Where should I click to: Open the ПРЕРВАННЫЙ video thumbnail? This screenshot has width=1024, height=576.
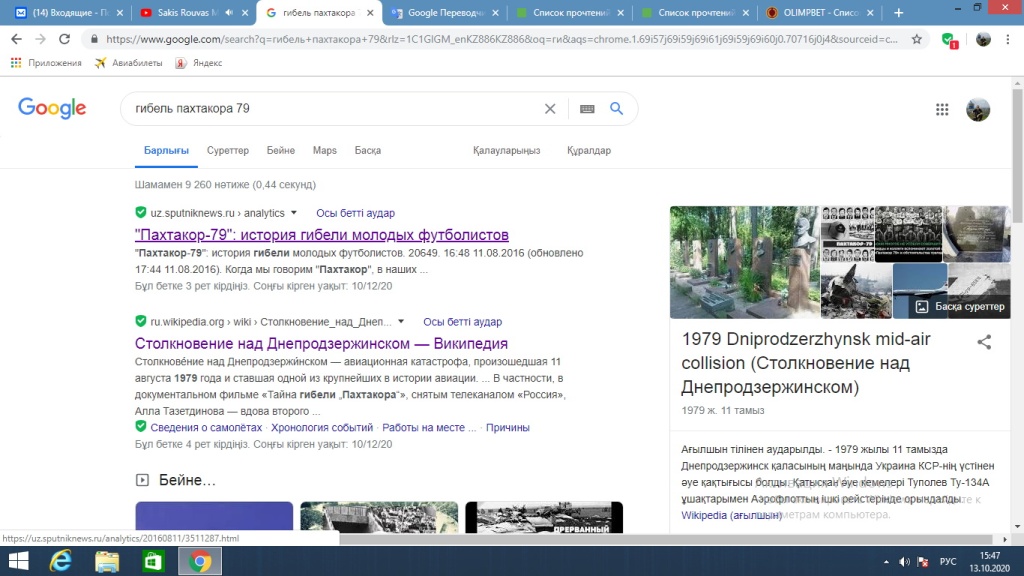544,517
